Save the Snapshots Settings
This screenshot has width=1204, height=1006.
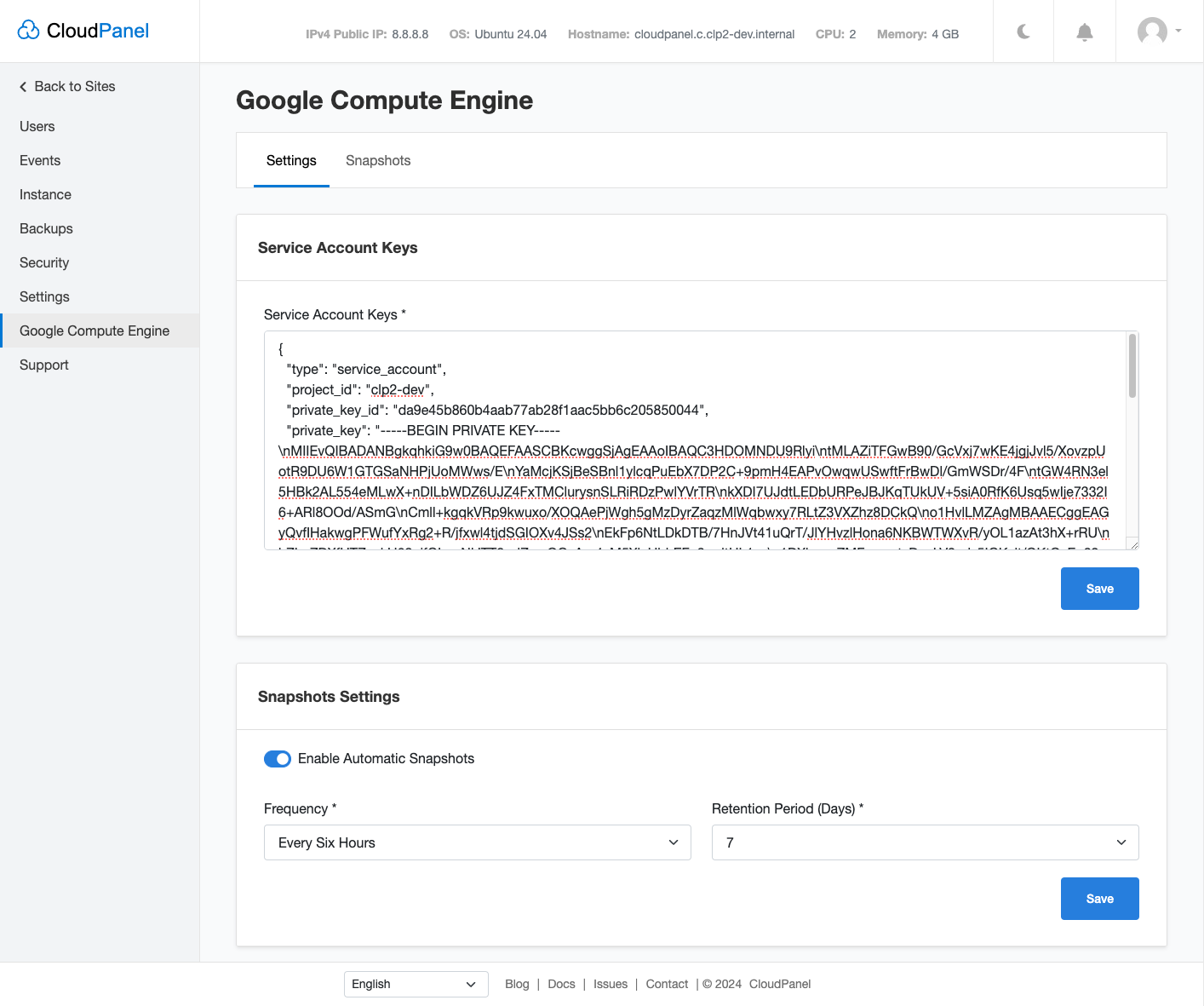[x=1099, y=899]
